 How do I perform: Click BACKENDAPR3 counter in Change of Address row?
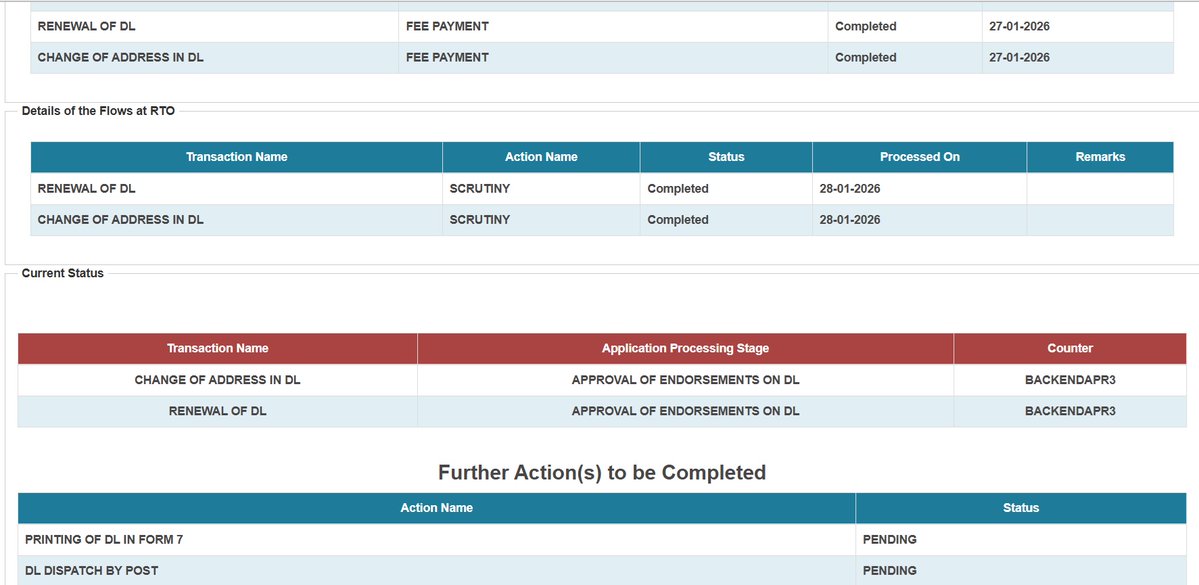coord(1070,379)
